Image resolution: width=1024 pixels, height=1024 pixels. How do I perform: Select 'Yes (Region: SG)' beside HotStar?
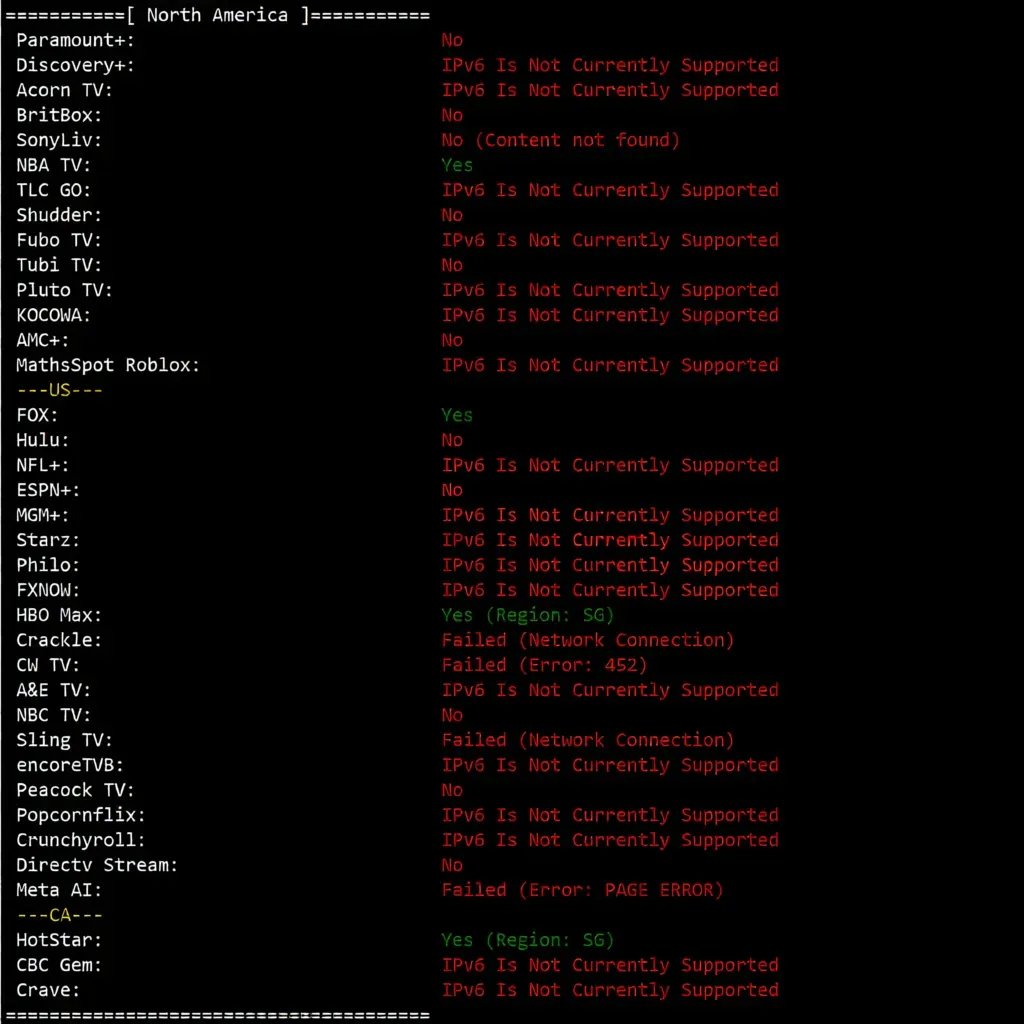pyautogui.click(x=528, y=940)
